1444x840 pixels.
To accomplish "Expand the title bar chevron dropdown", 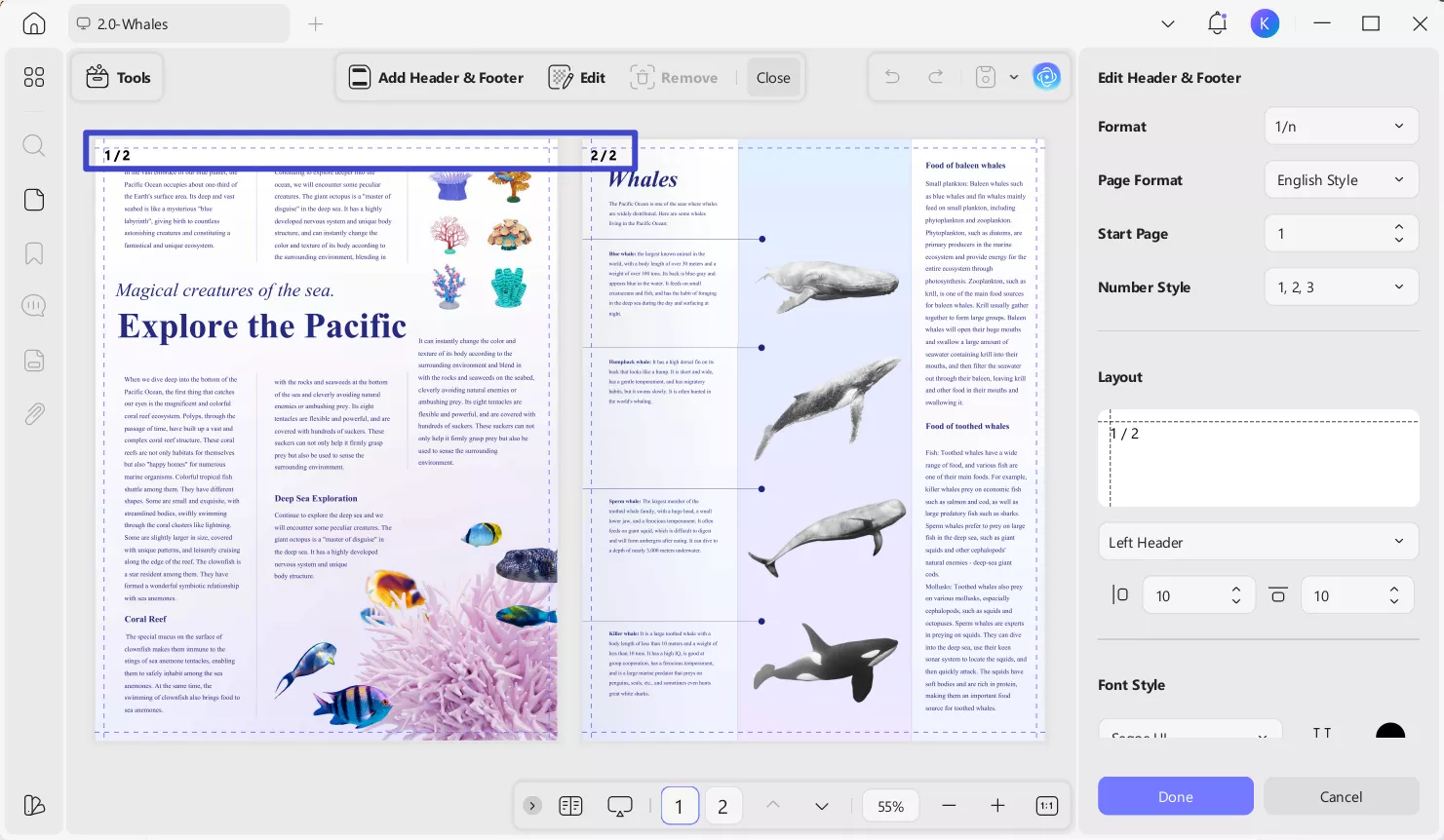I will 1168,24.
